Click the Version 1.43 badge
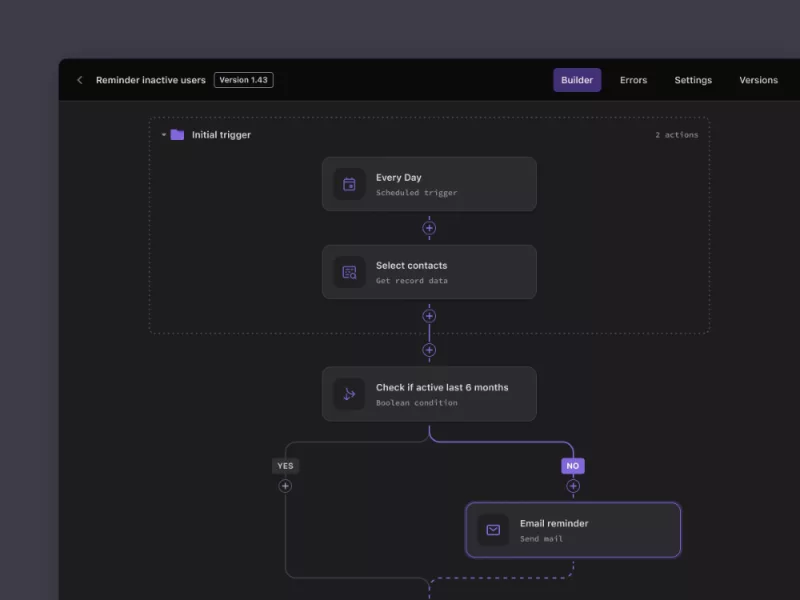Viewport: 800px width, 600px height. 243,79
